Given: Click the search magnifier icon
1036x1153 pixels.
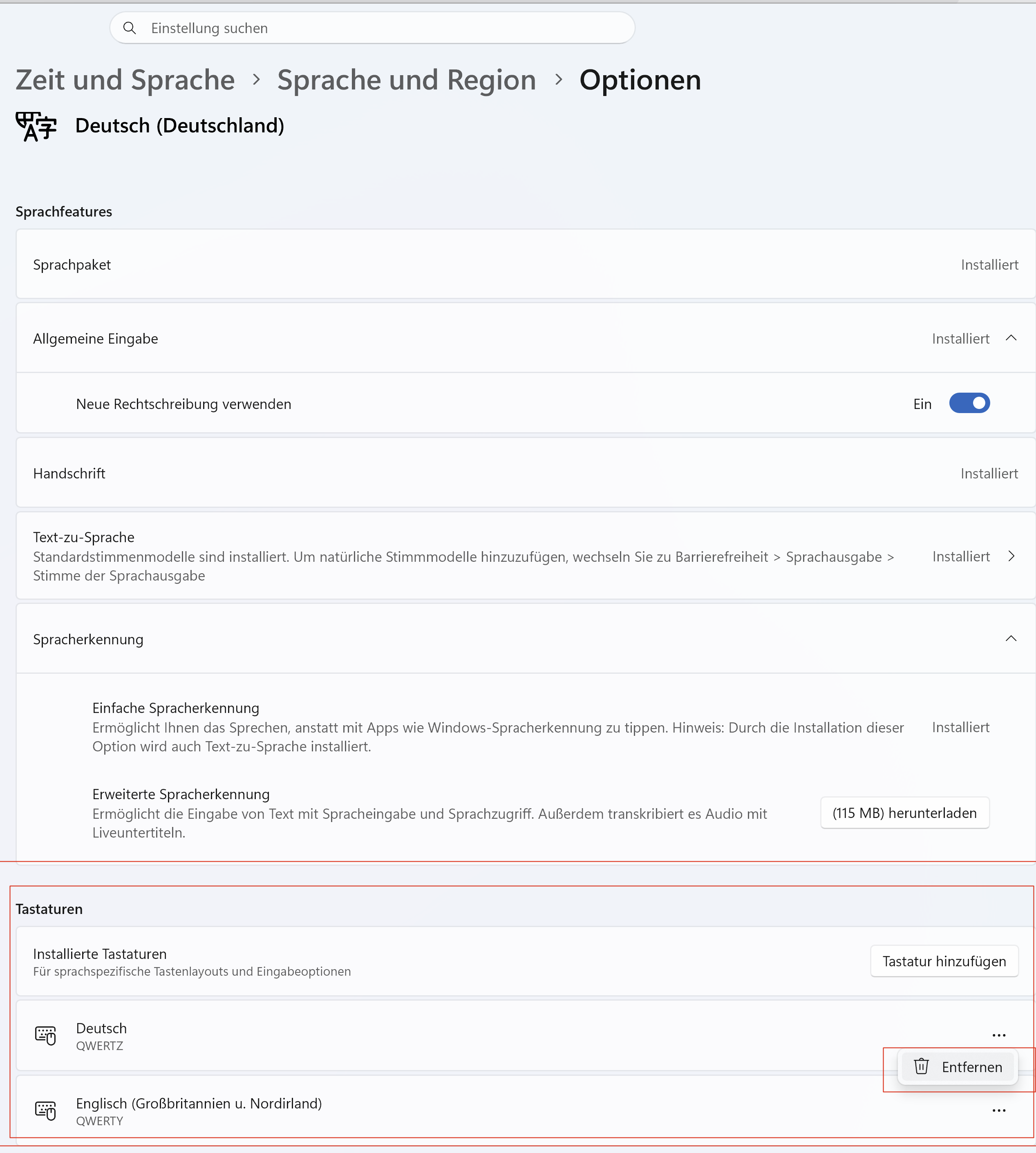Looking at the screenshot, I should tap(130, 28).
